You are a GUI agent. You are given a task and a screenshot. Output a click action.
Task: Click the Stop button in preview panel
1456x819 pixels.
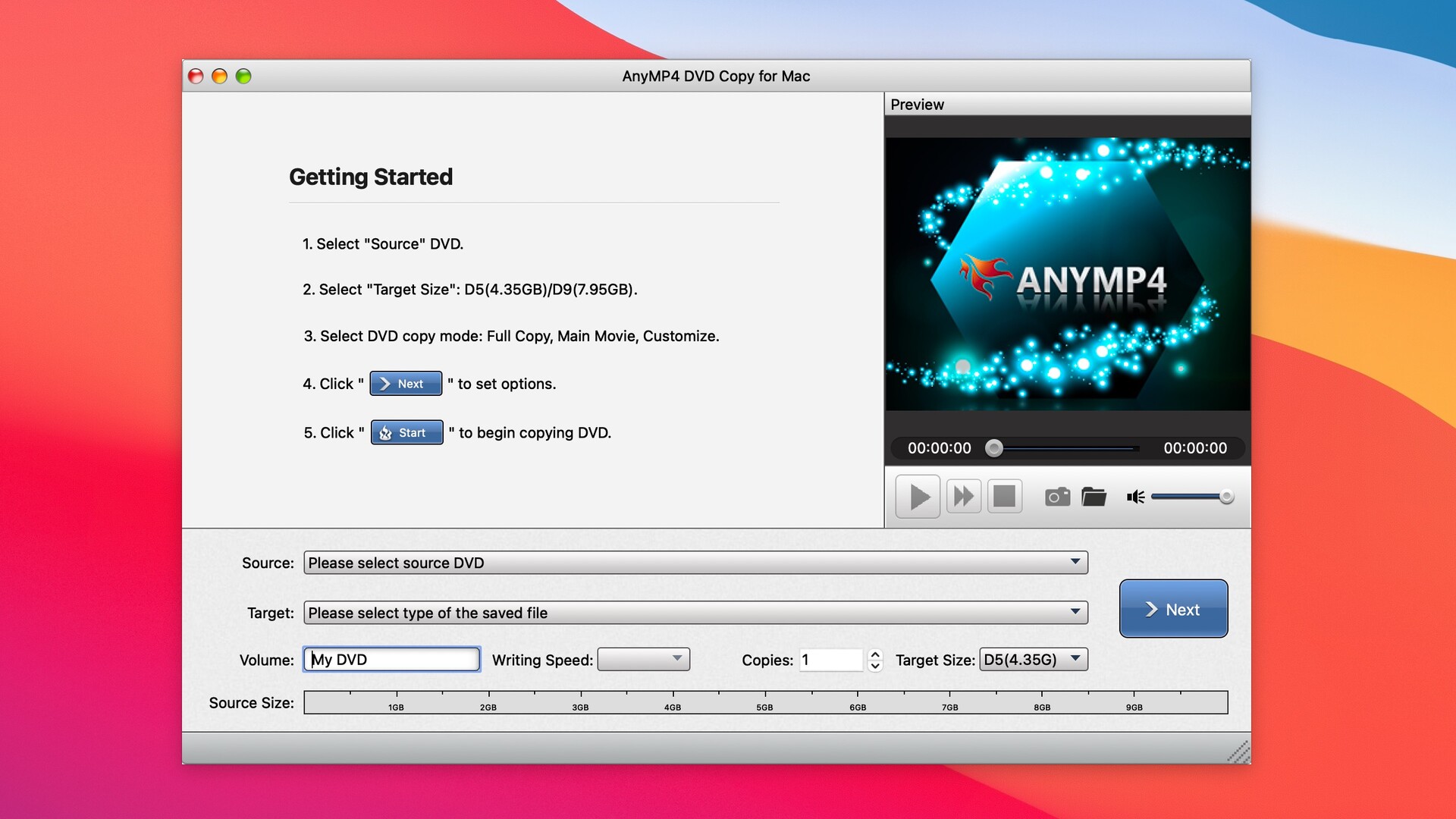1005,496
